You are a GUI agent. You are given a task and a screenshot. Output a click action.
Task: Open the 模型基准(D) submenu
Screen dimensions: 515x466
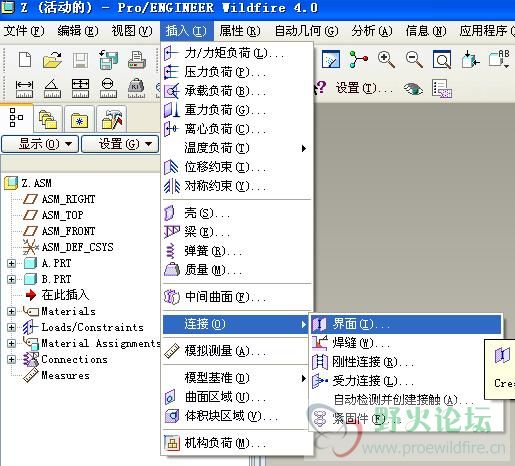click(x=237, y=378)
